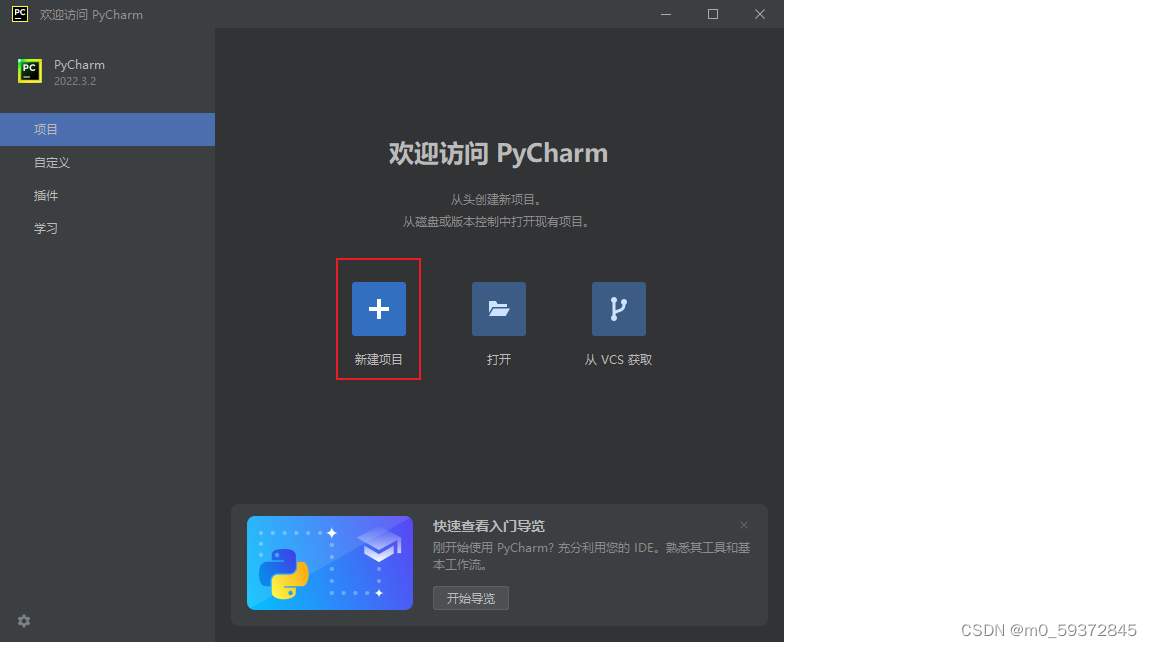The image size is (1152, 648).
Task: Dismiss the onboarding tour banner
Action: tap(744, 525)
